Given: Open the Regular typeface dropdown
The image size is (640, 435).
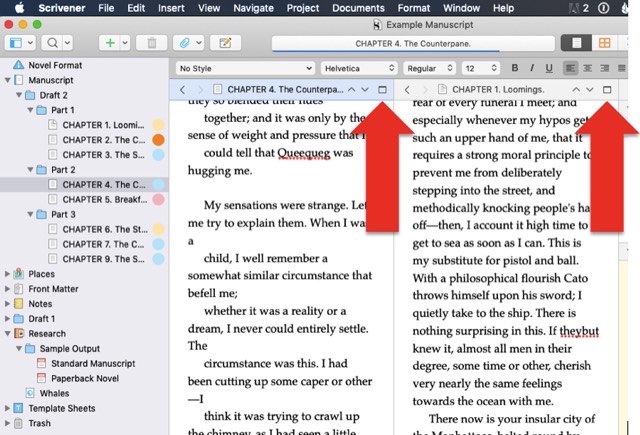Looking at the screenshot, I should [430, 68].
